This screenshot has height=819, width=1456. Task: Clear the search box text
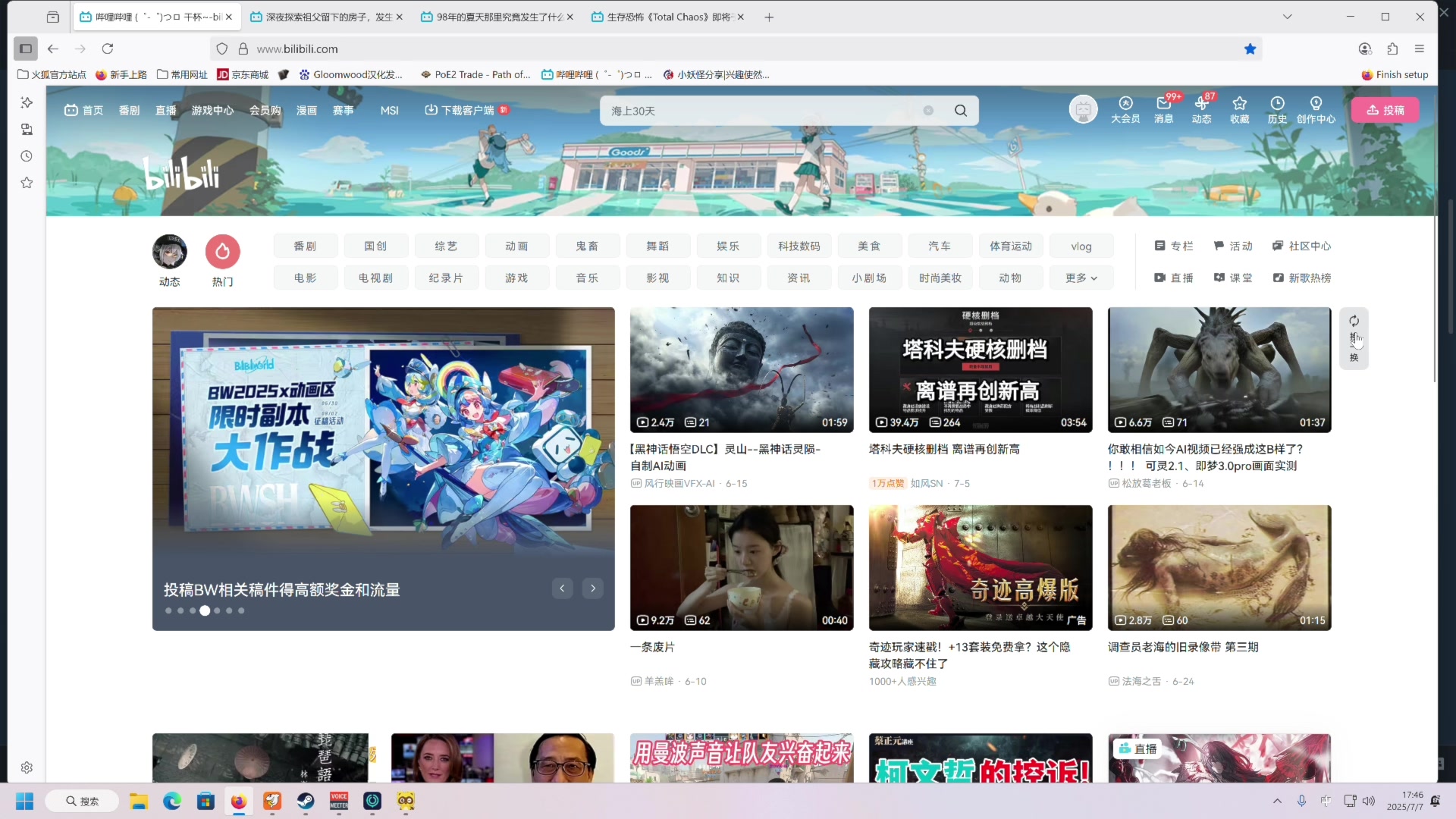coord(928,111)
